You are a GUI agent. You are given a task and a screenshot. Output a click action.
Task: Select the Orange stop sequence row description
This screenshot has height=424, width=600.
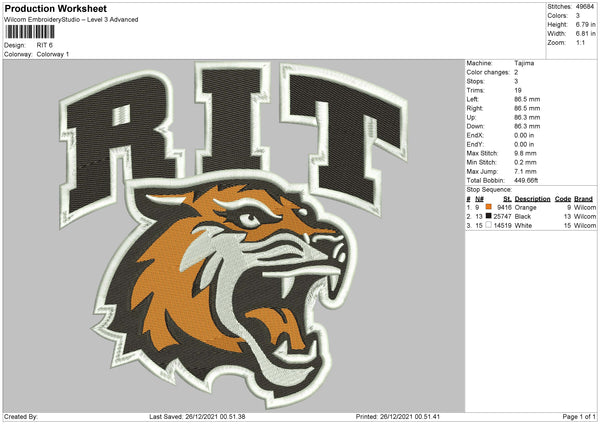525,207
